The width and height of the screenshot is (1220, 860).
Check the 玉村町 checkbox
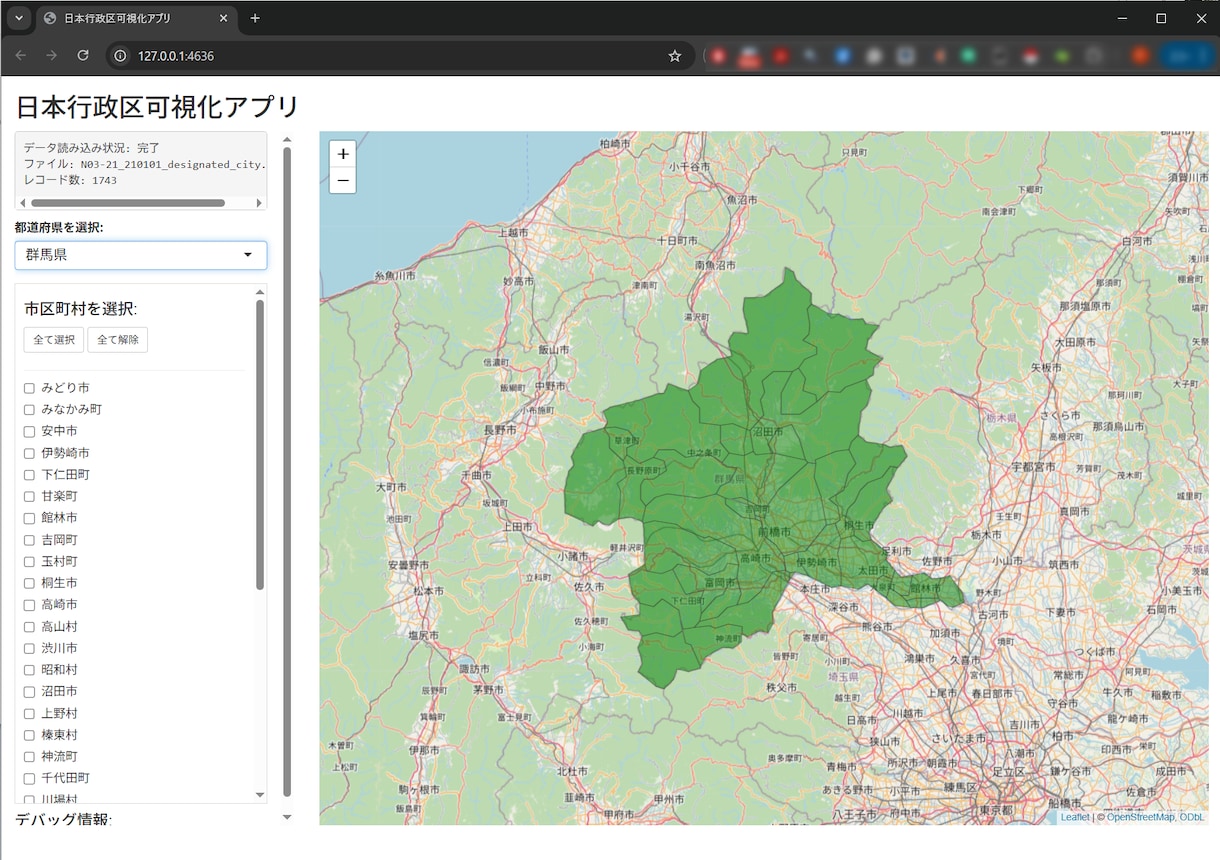[30, 562]
